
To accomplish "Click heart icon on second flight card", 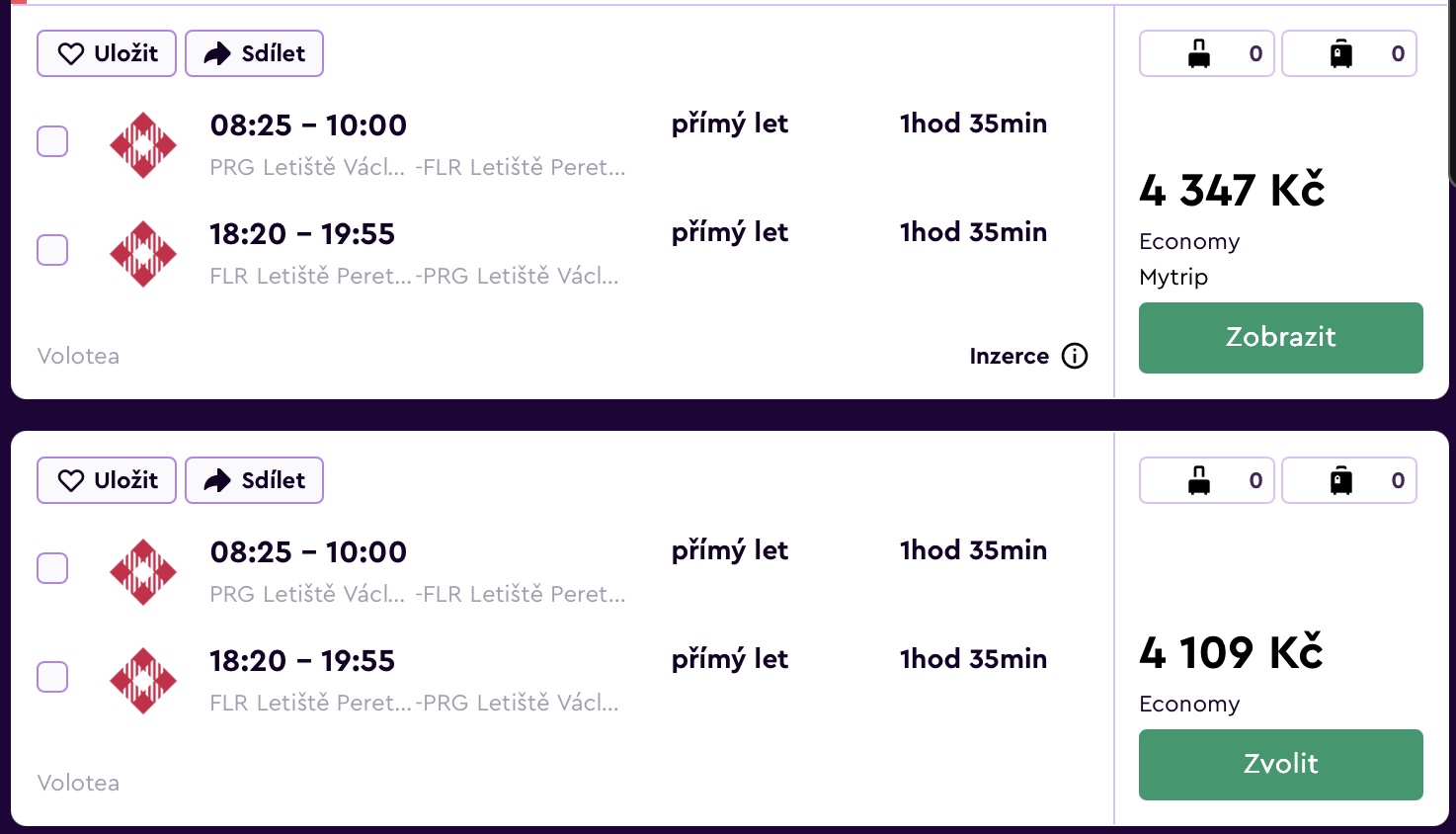I will [71, 480].
